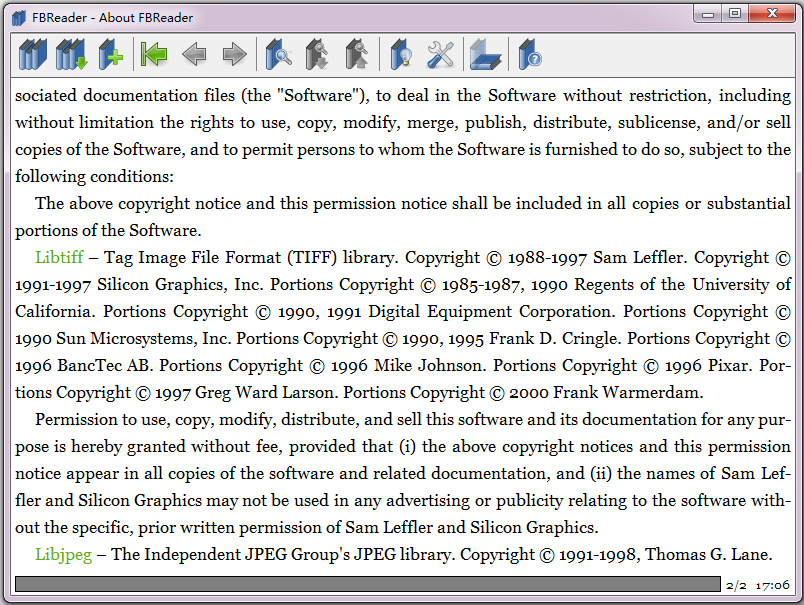
Task: Maximize the FBReader window
Action: click(735, 14)
